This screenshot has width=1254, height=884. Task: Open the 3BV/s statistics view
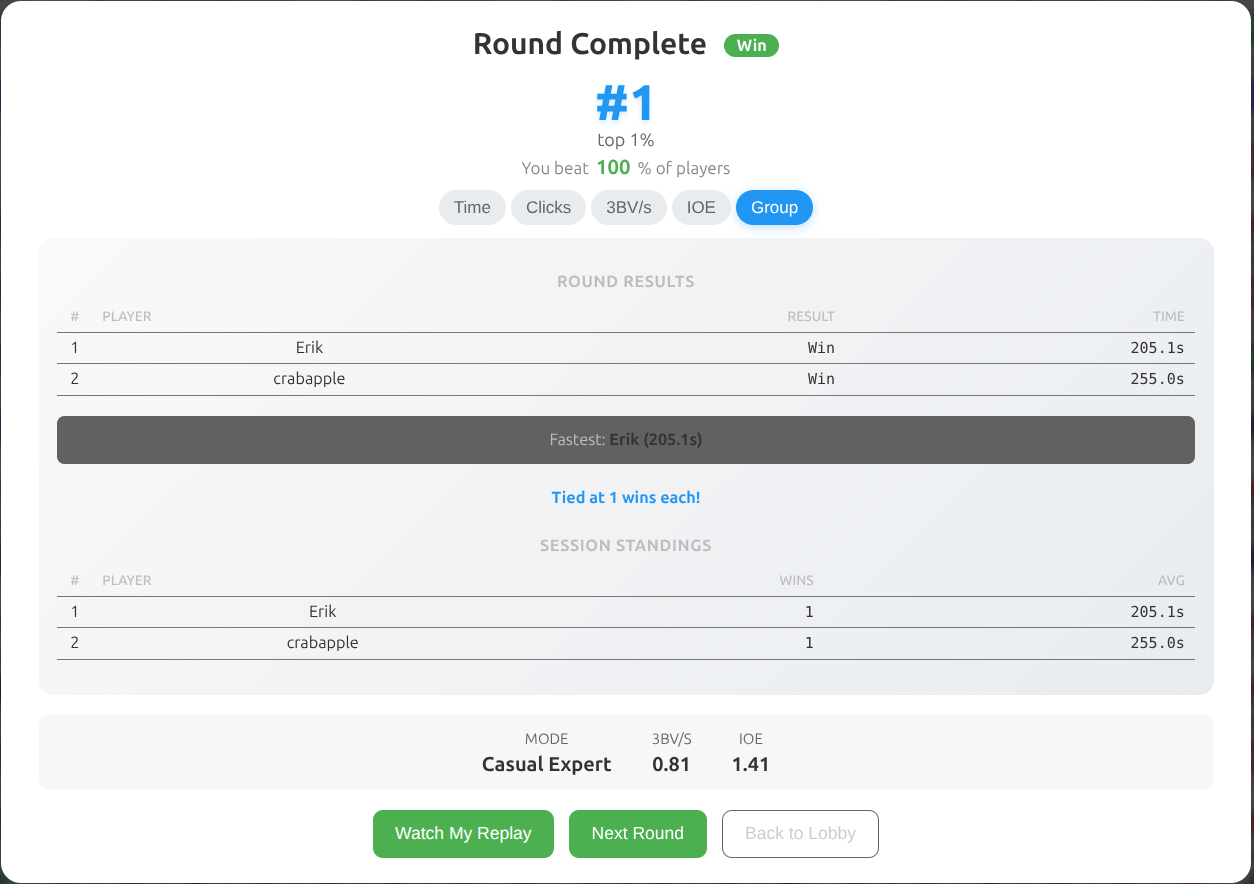(x=628, y=207)
